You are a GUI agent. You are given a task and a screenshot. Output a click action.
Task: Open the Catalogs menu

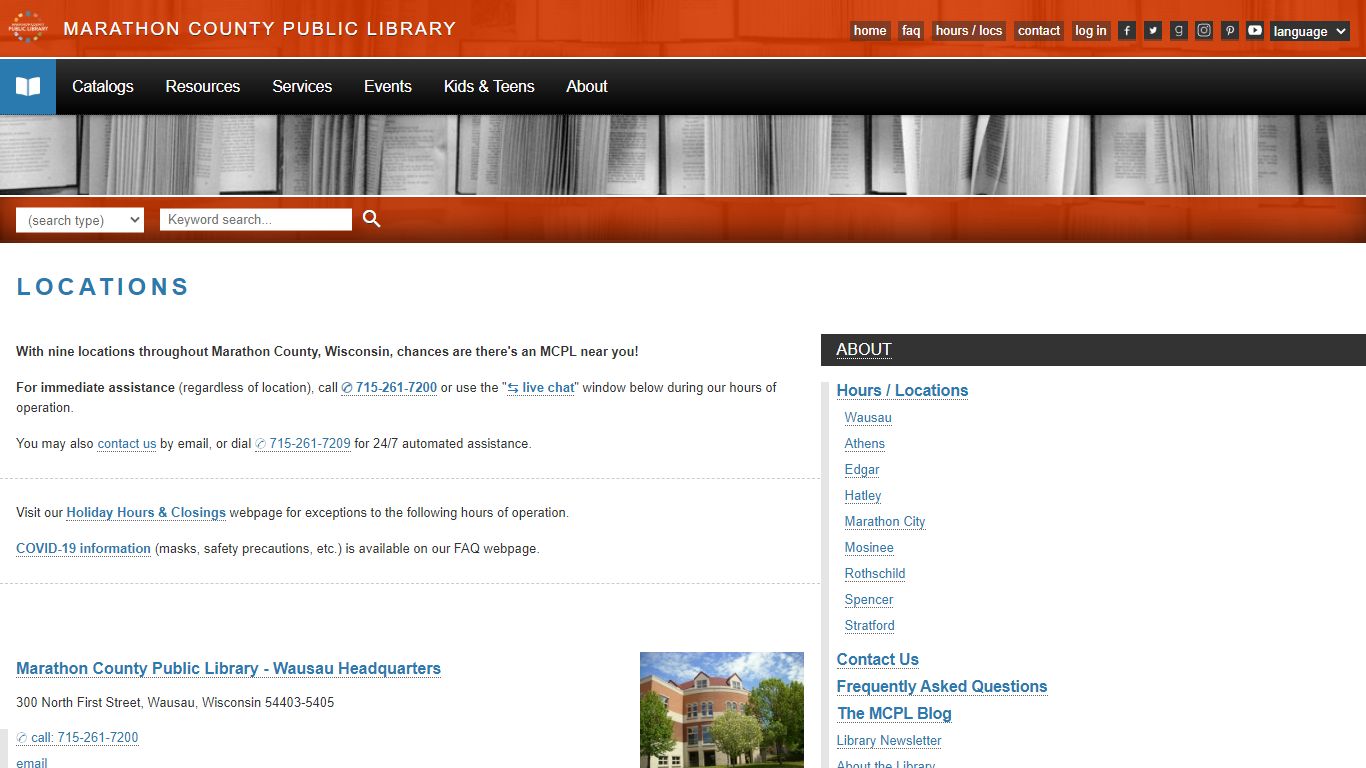[103, 86]
